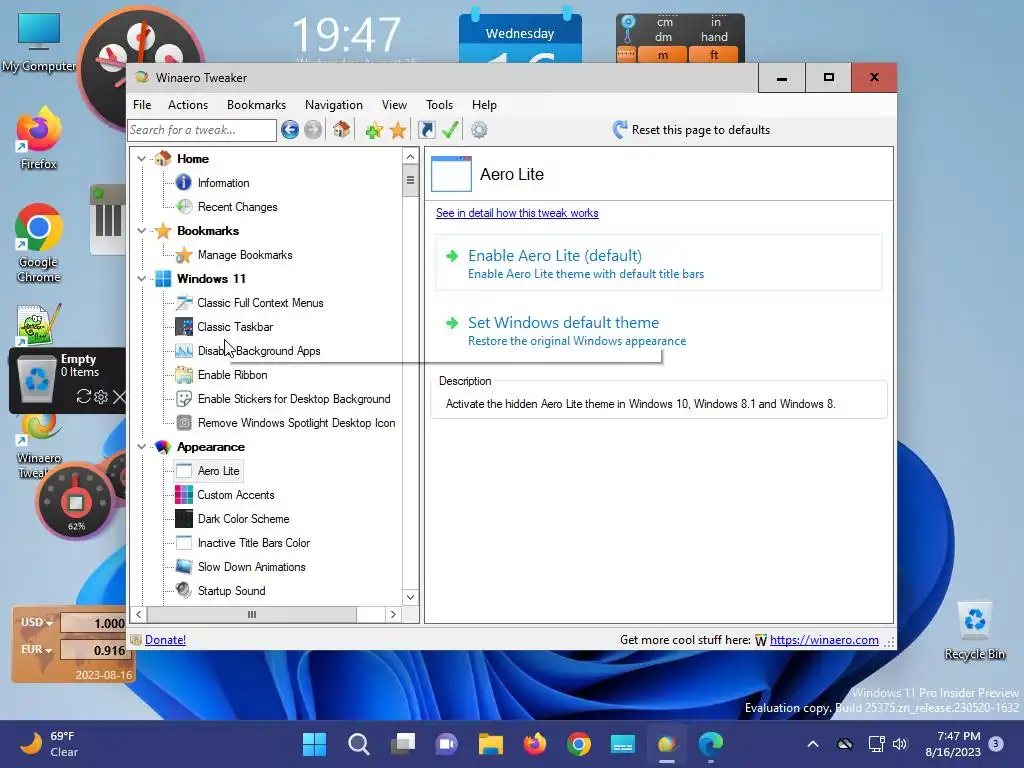This screenshot has height=768, width=1024.
Task: Open the Tools menu
Action: (439, 104)
